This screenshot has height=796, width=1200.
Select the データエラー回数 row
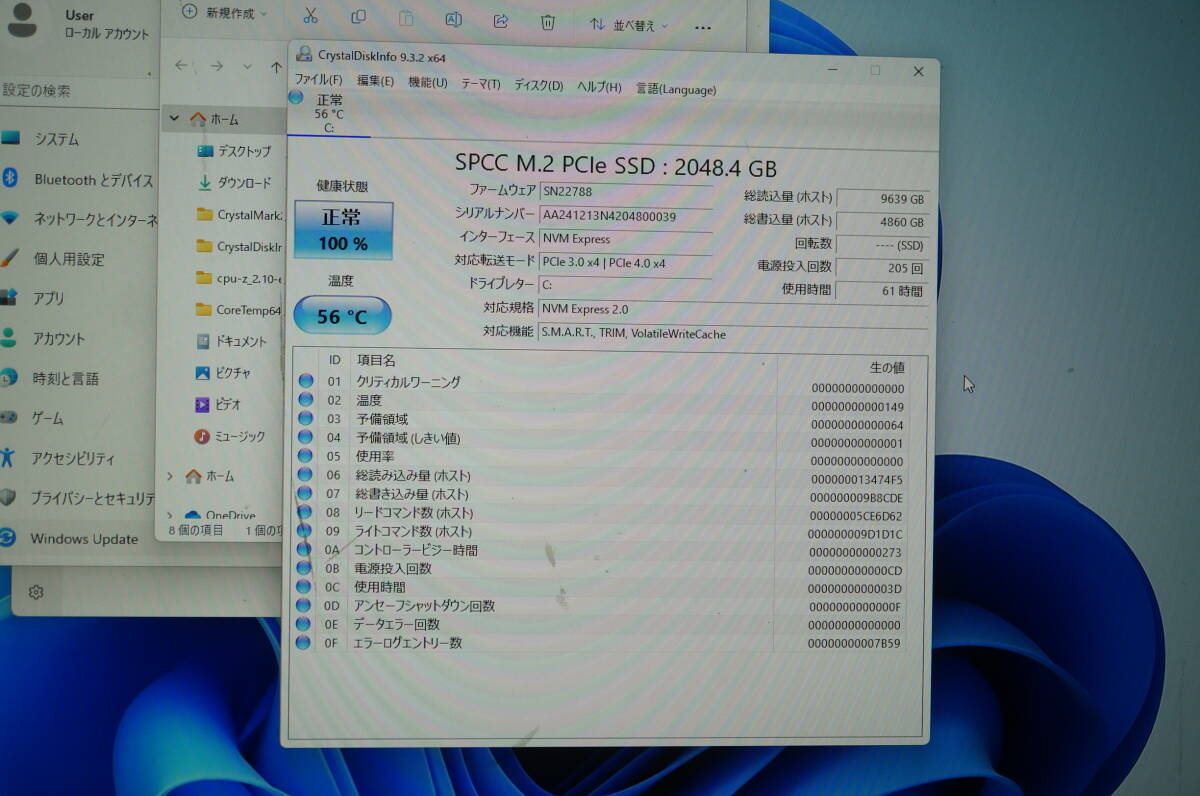click(600, 625)
